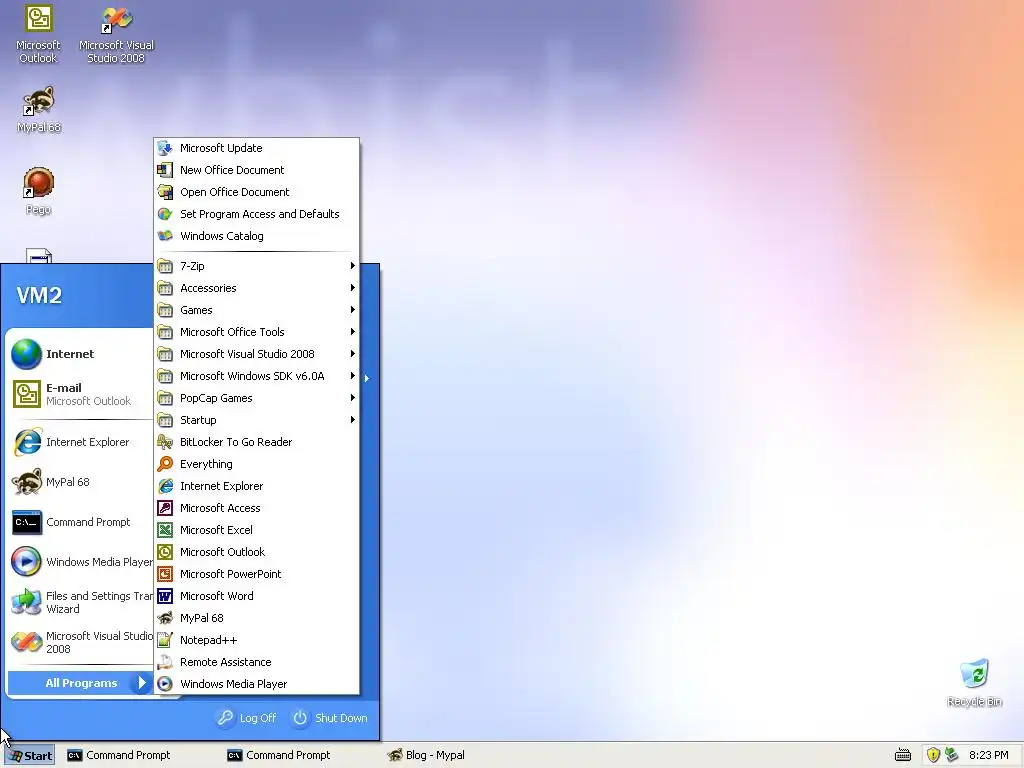This screenshot has height=768, width=1024.
Task: Select the Pego desktop shortcut
Action: 39,191
